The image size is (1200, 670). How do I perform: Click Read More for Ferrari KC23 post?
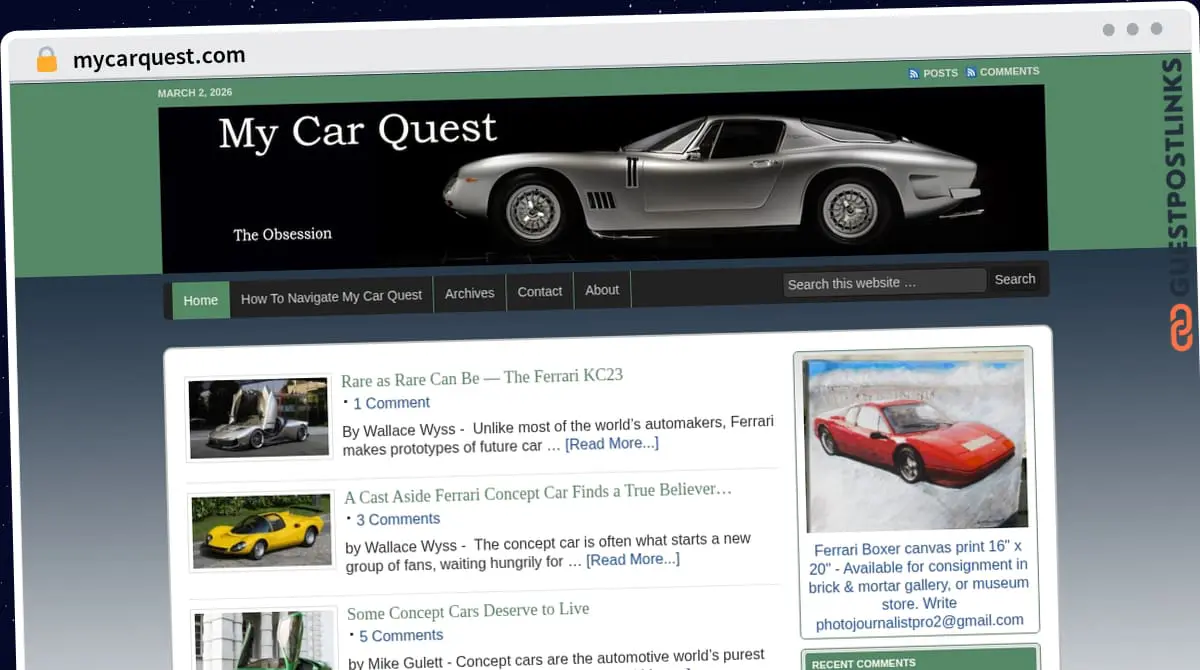(x=611, y=443)
